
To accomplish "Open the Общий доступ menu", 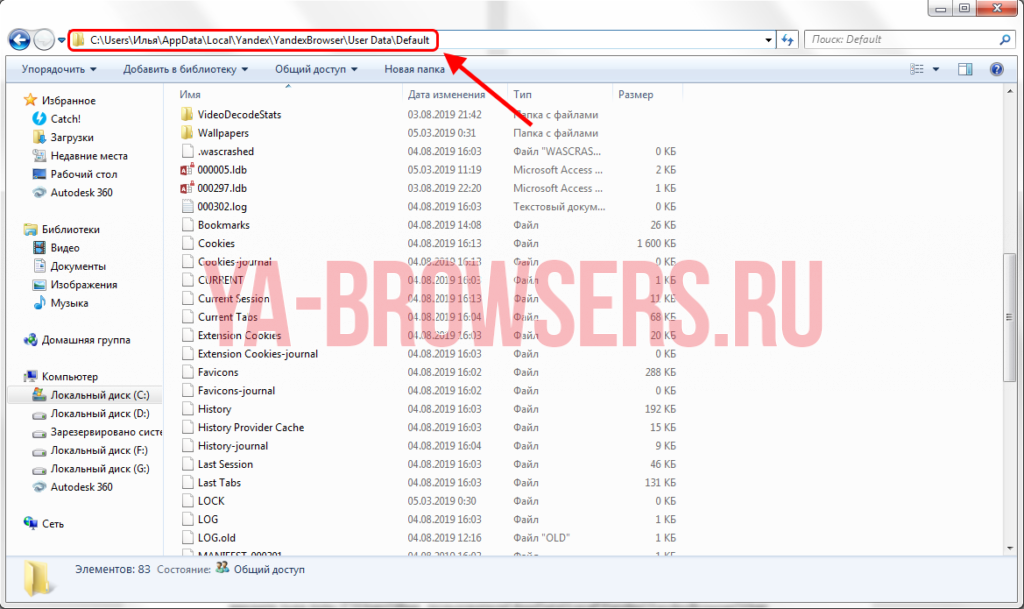I will pos(316,69).
